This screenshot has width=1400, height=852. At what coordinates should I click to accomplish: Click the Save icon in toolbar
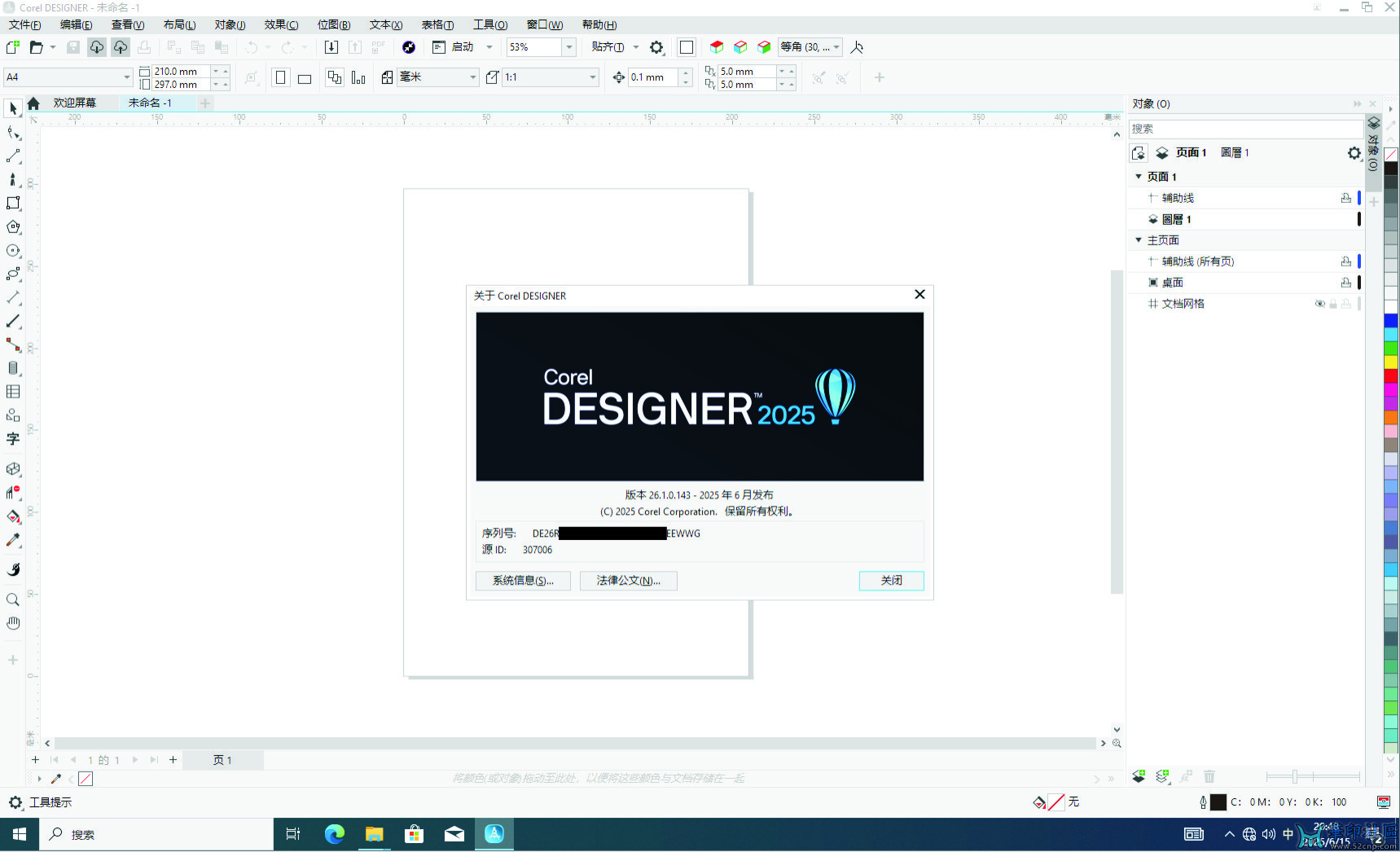point(73,47)
